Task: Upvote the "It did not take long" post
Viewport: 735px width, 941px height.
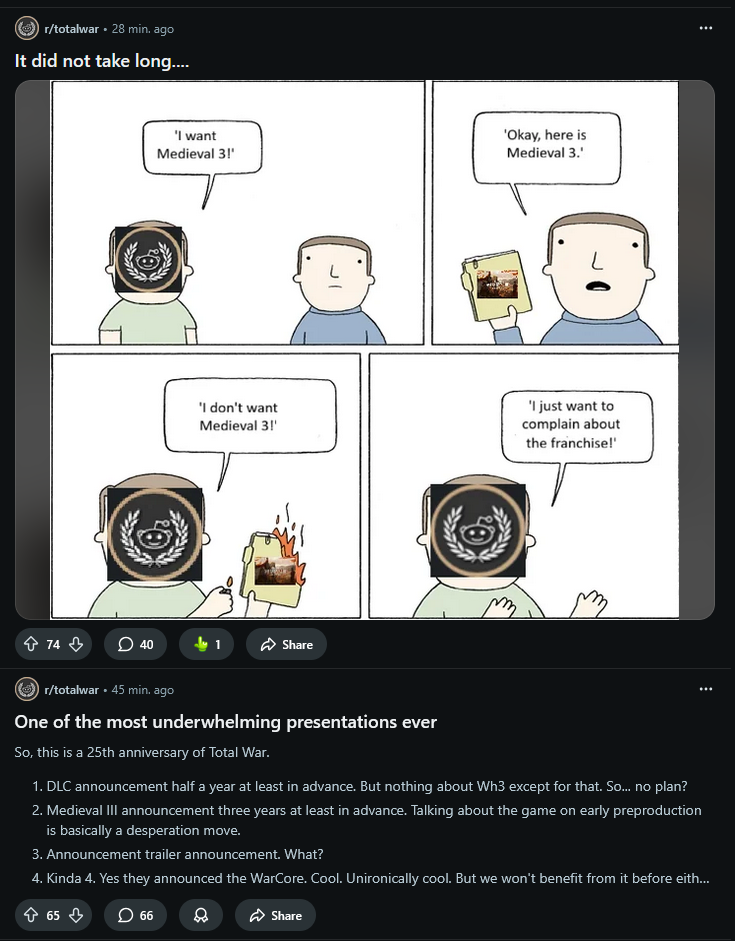Action: 31,645
